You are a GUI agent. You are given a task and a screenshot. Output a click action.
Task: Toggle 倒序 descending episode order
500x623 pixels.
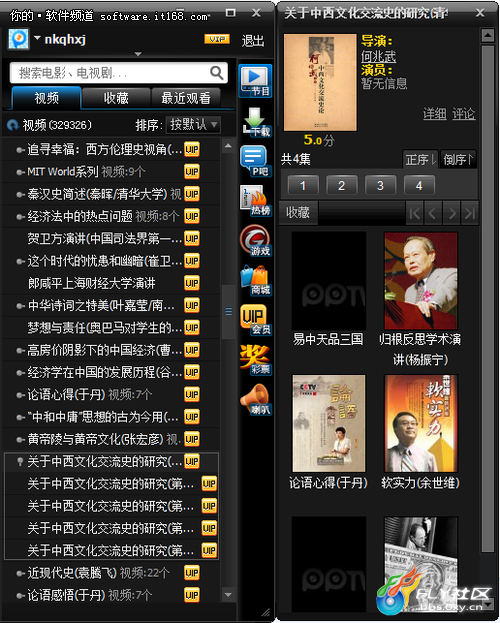(x=457, y=159)
